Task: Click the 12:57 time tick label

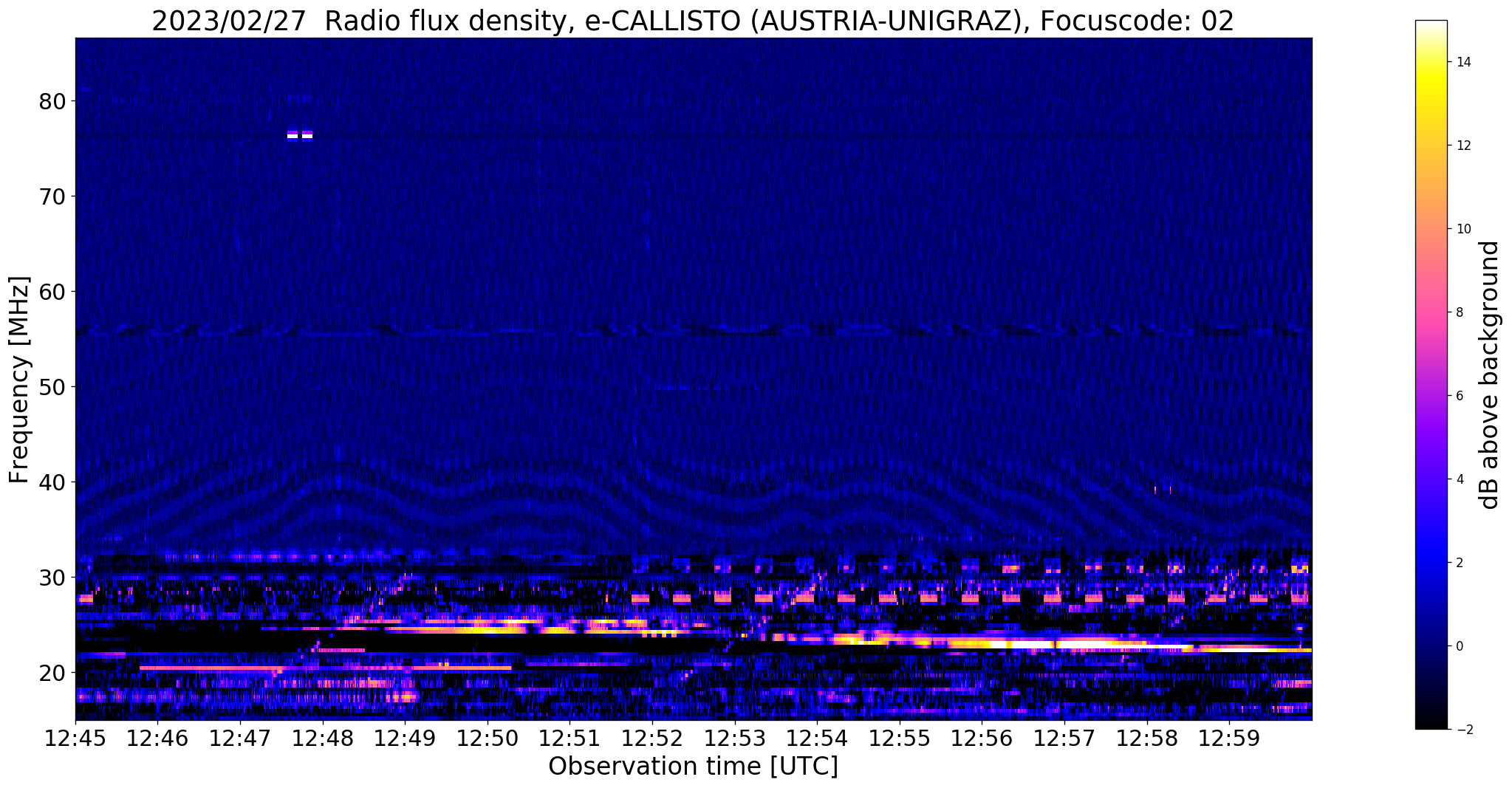Action: [x=1064, y=738]
